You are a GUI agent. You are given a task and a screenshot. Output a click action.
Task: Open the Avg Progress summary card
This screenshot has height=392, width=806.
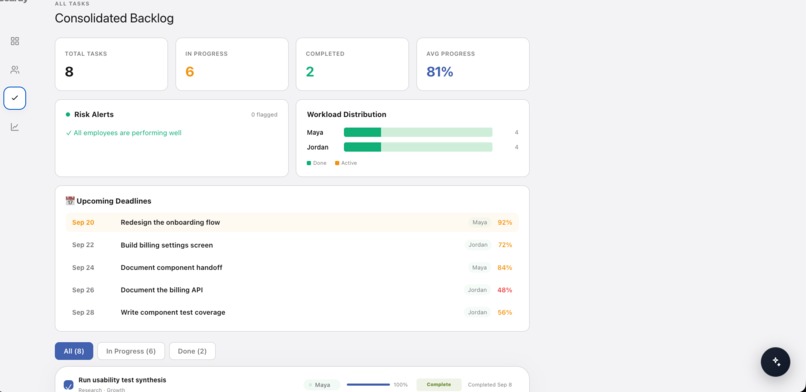pos(473,64)
